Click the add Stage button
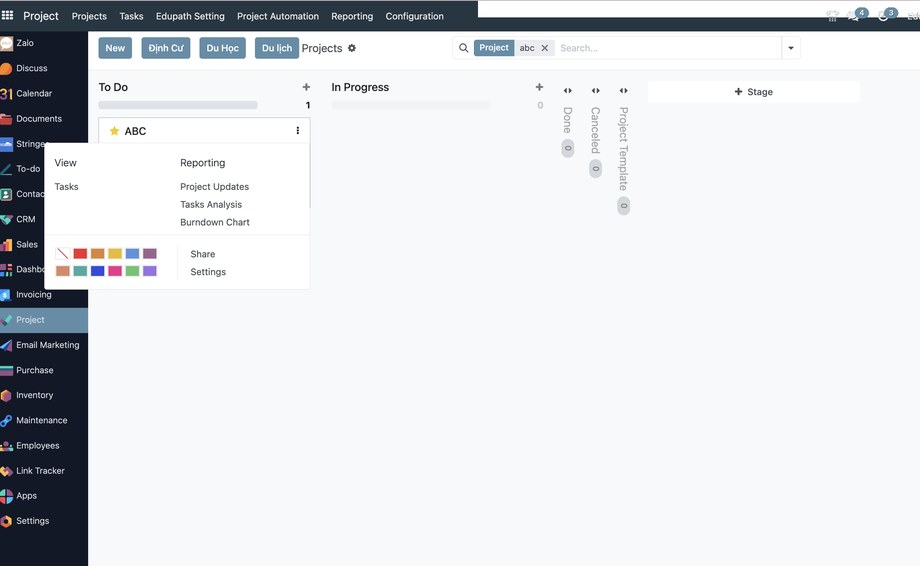This screenshot has width=920, height=566. [x=753, y=91]
